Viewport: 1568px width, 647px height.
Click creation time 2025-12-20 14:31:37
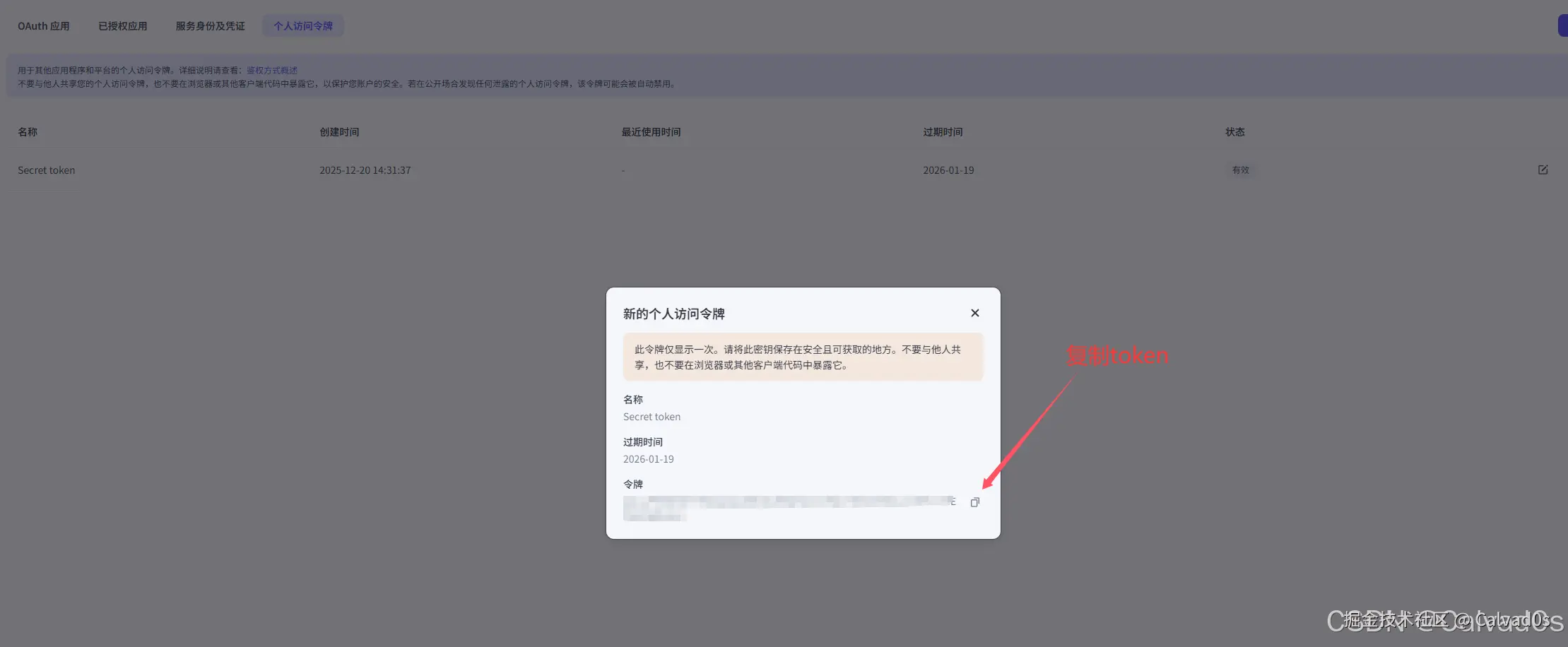coord(365,170)
